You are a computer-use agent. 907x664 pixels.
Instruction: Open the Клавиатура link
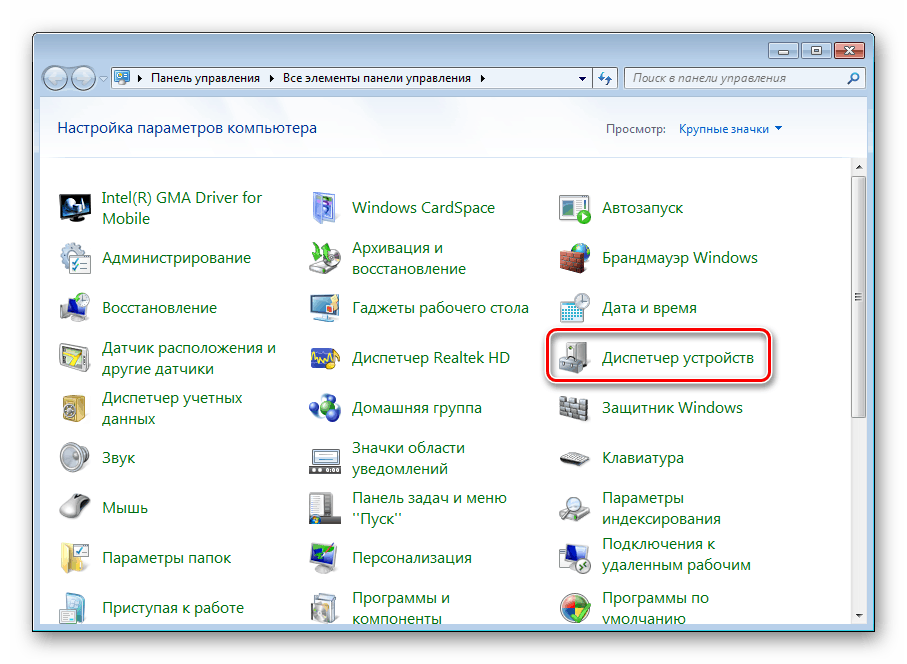pos(643,458)
